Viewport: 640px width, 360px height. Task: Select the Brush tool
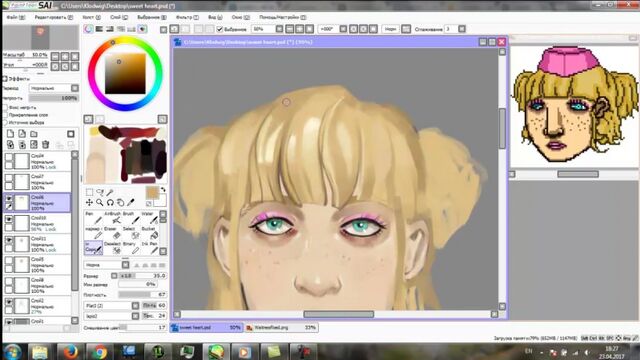[131, 219]
